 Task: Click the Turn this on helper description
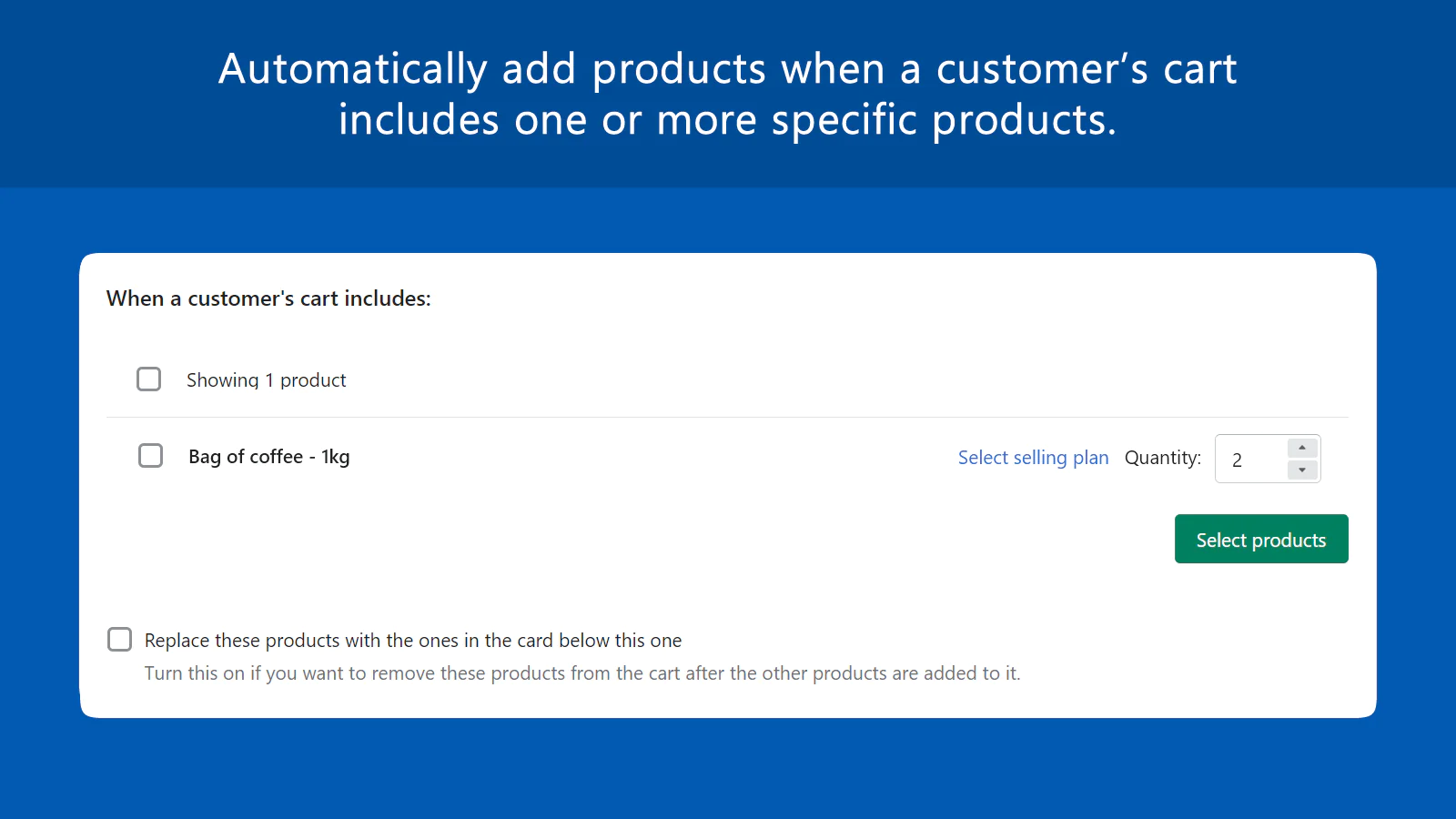click(582, 673)
